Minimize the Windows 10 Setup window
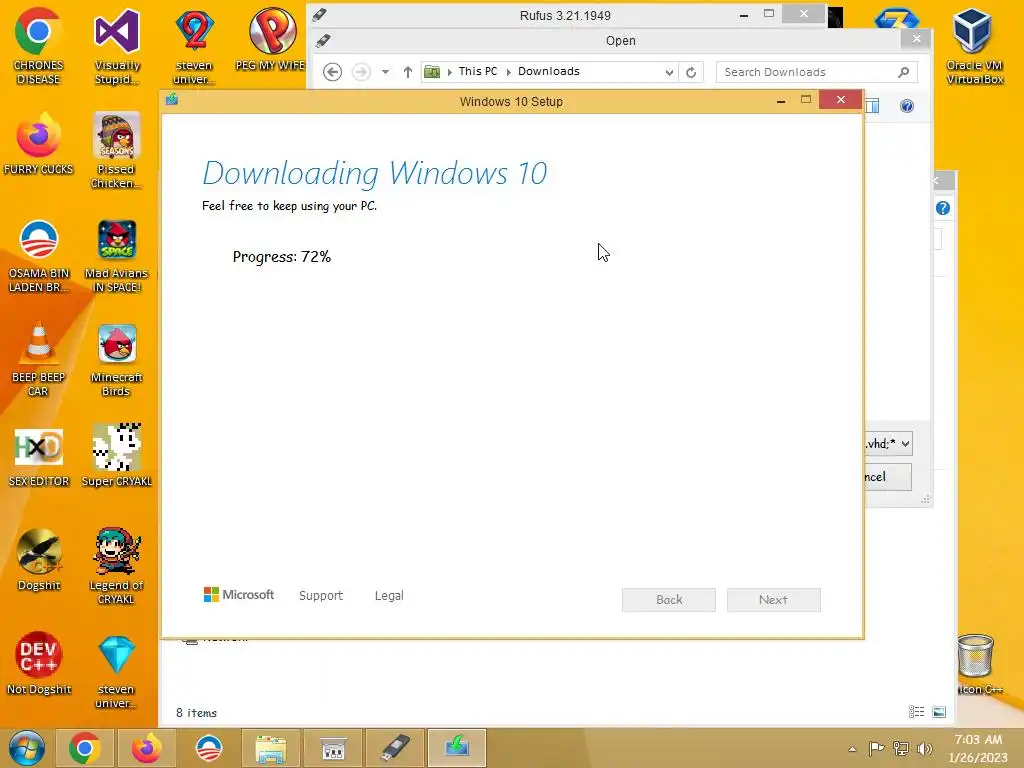This screenshot has height=768, width=1024. (x=780, y=101)
